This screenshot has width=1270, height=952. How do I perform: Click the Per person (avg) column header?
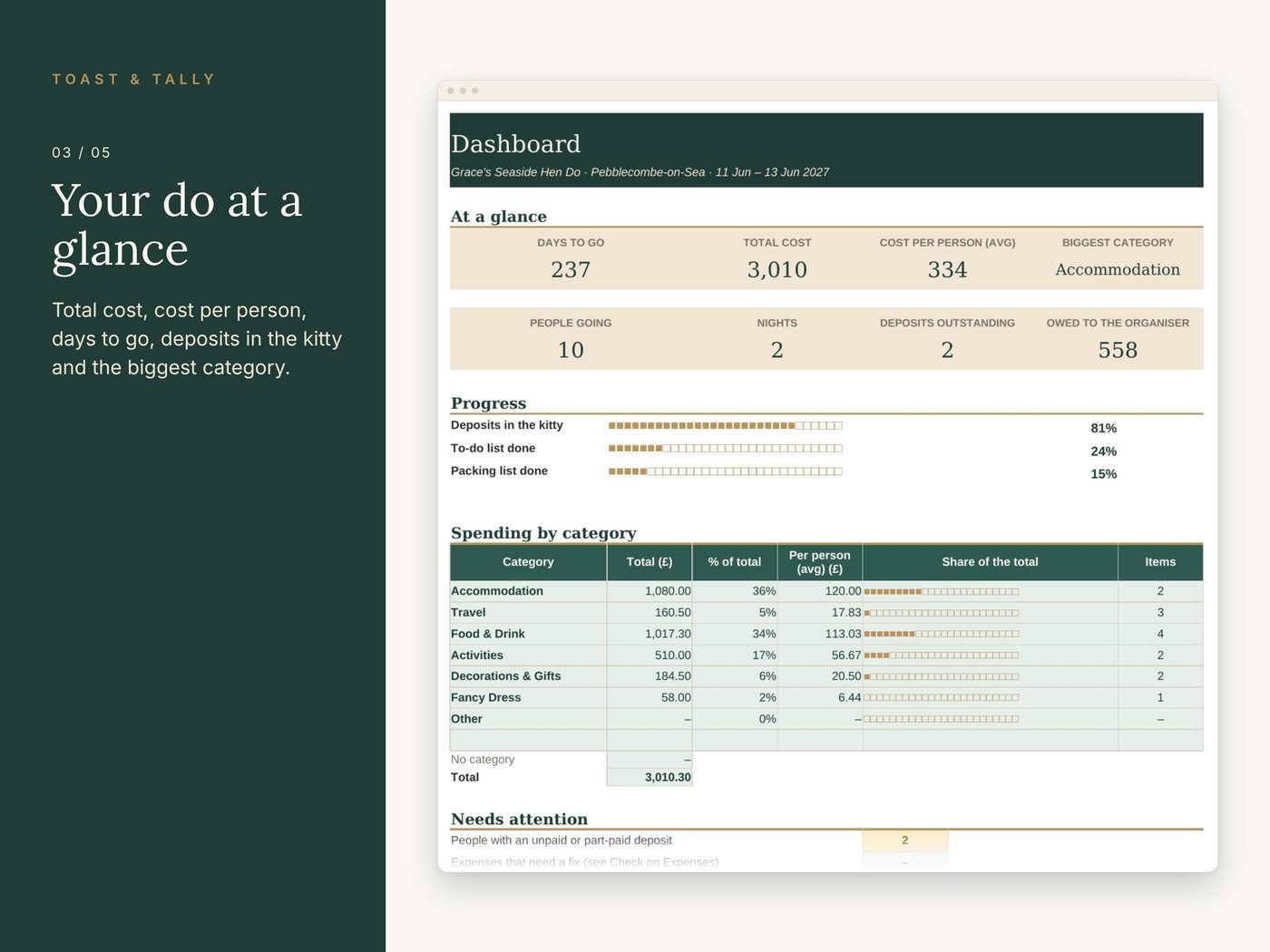coord(820,562)
